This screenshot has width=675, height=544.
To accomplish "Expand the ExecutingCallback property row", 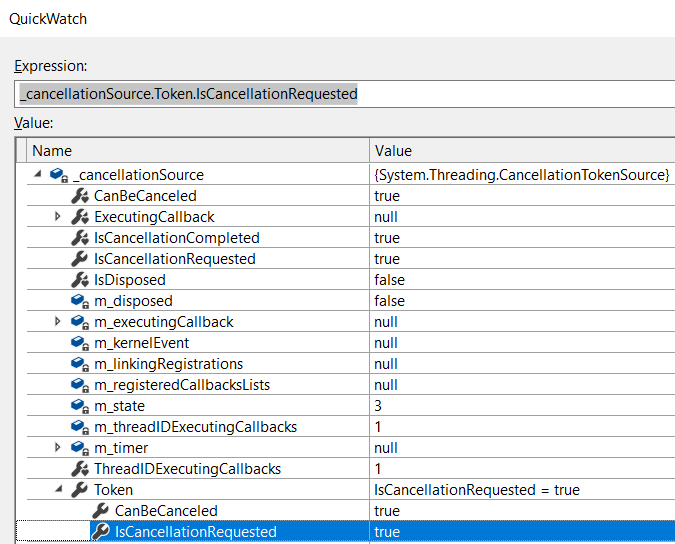I will pos(58,216).
